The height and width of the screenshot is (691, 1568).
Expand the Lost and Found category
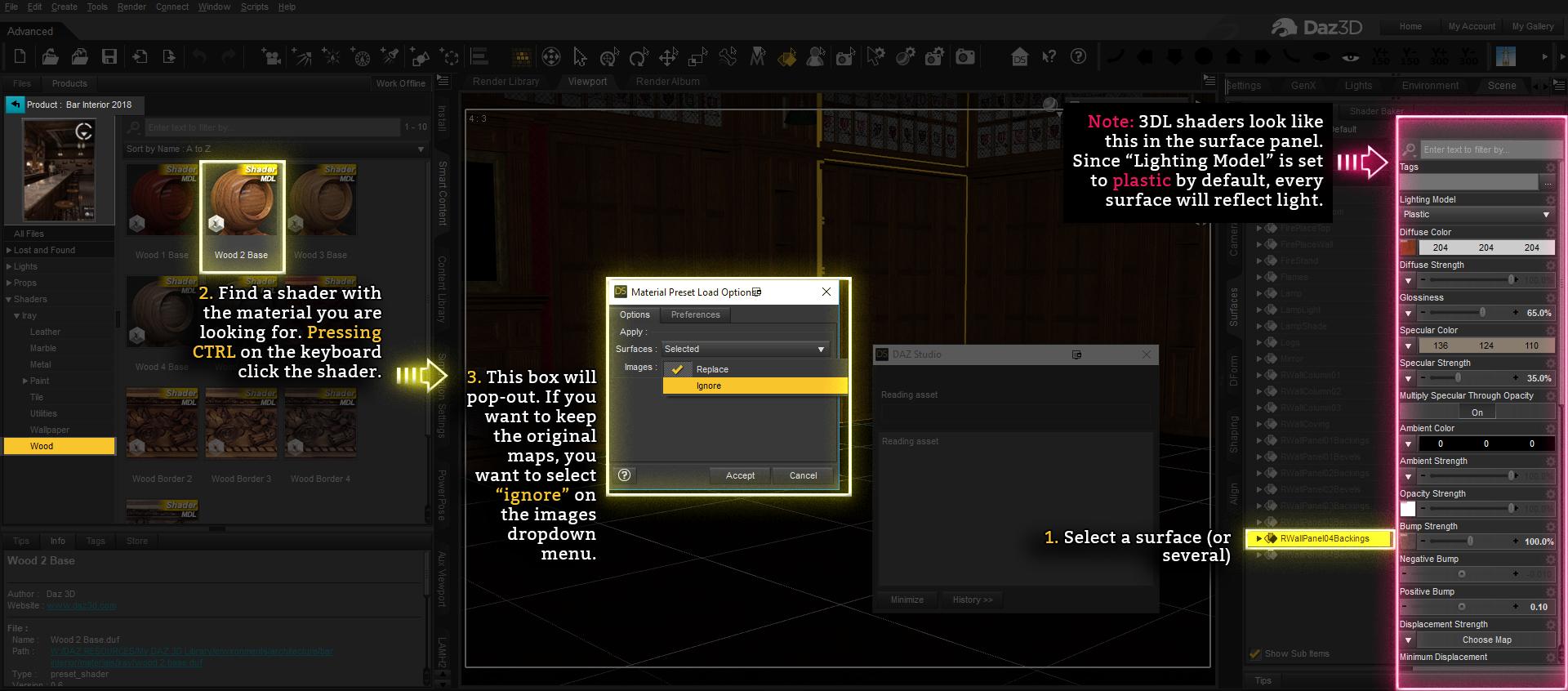click(x=9, y=250)
